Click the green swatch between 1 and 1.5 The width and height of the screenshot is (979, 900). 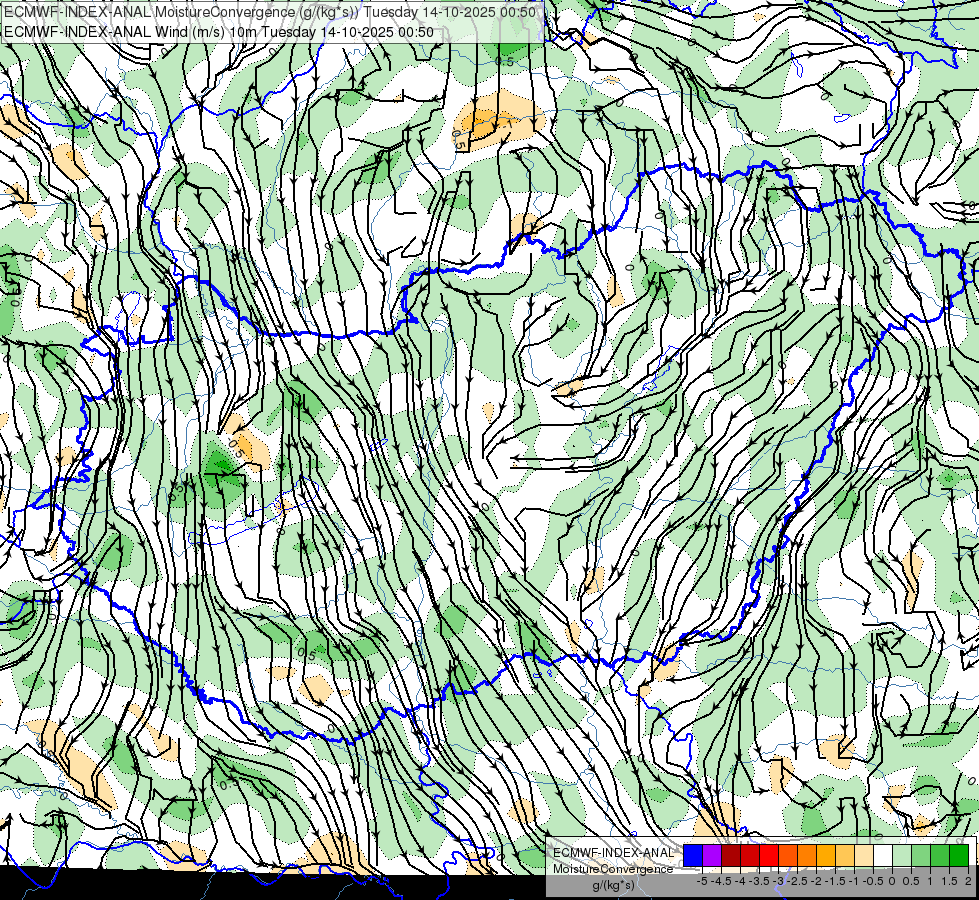940,855
